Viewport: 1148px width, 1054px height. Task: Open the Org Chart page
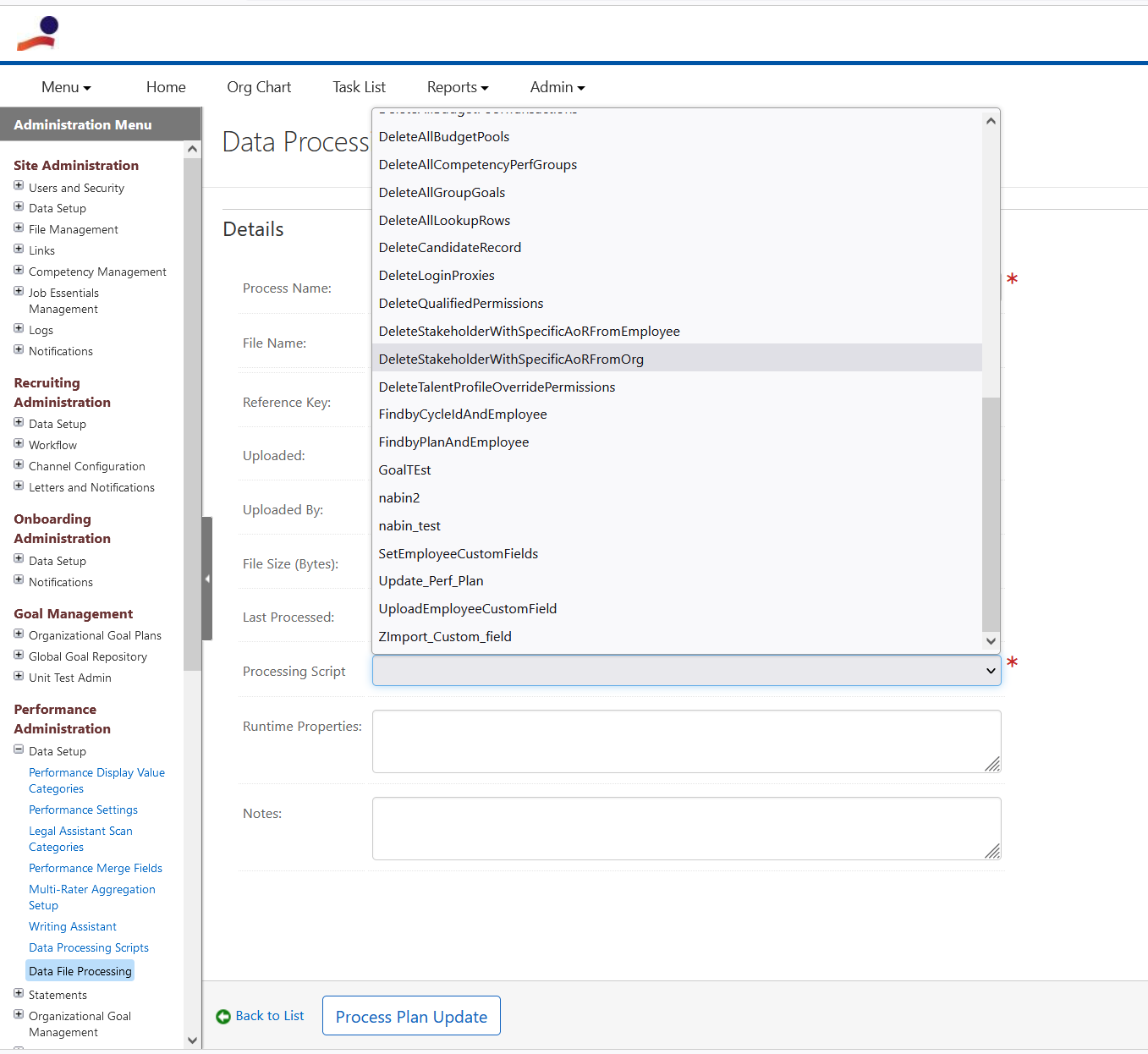click(259, 87)
